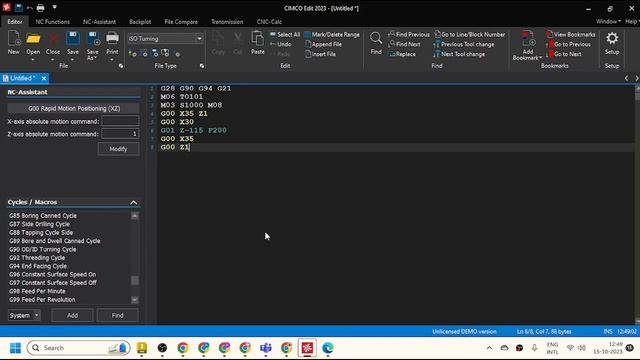
Task: Click G00 Rapid Motion Positioning (XZ) button
Action: (74, 109)
